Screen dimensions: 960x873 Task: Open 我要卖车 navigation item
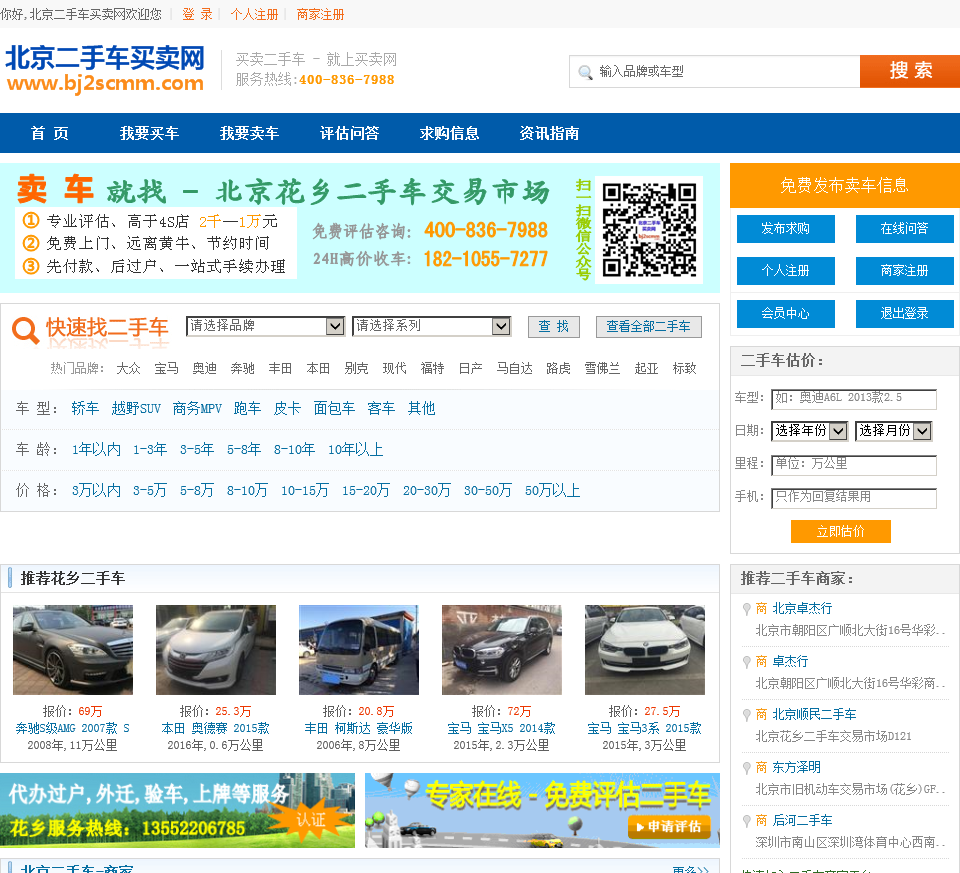[249, 133]
